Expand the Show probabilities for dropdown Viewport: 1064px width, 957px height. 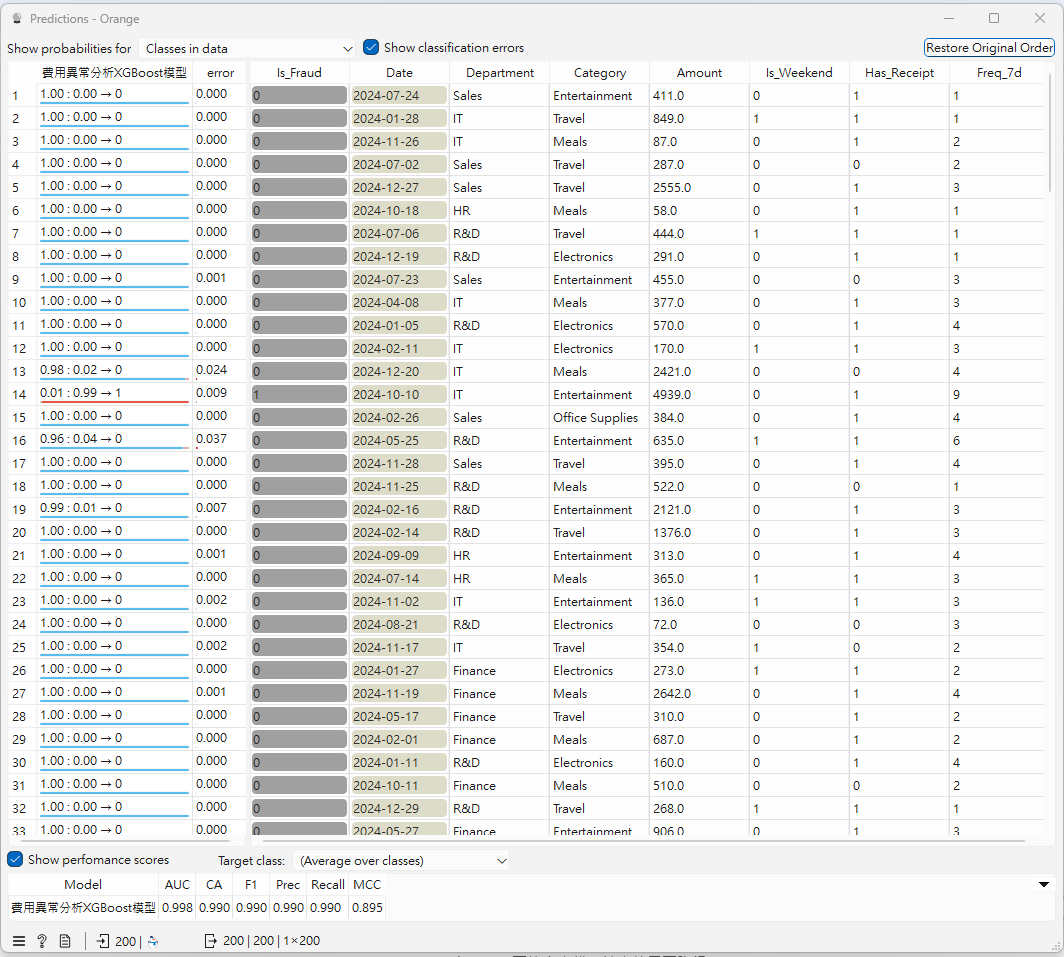(x=249, y=48)
